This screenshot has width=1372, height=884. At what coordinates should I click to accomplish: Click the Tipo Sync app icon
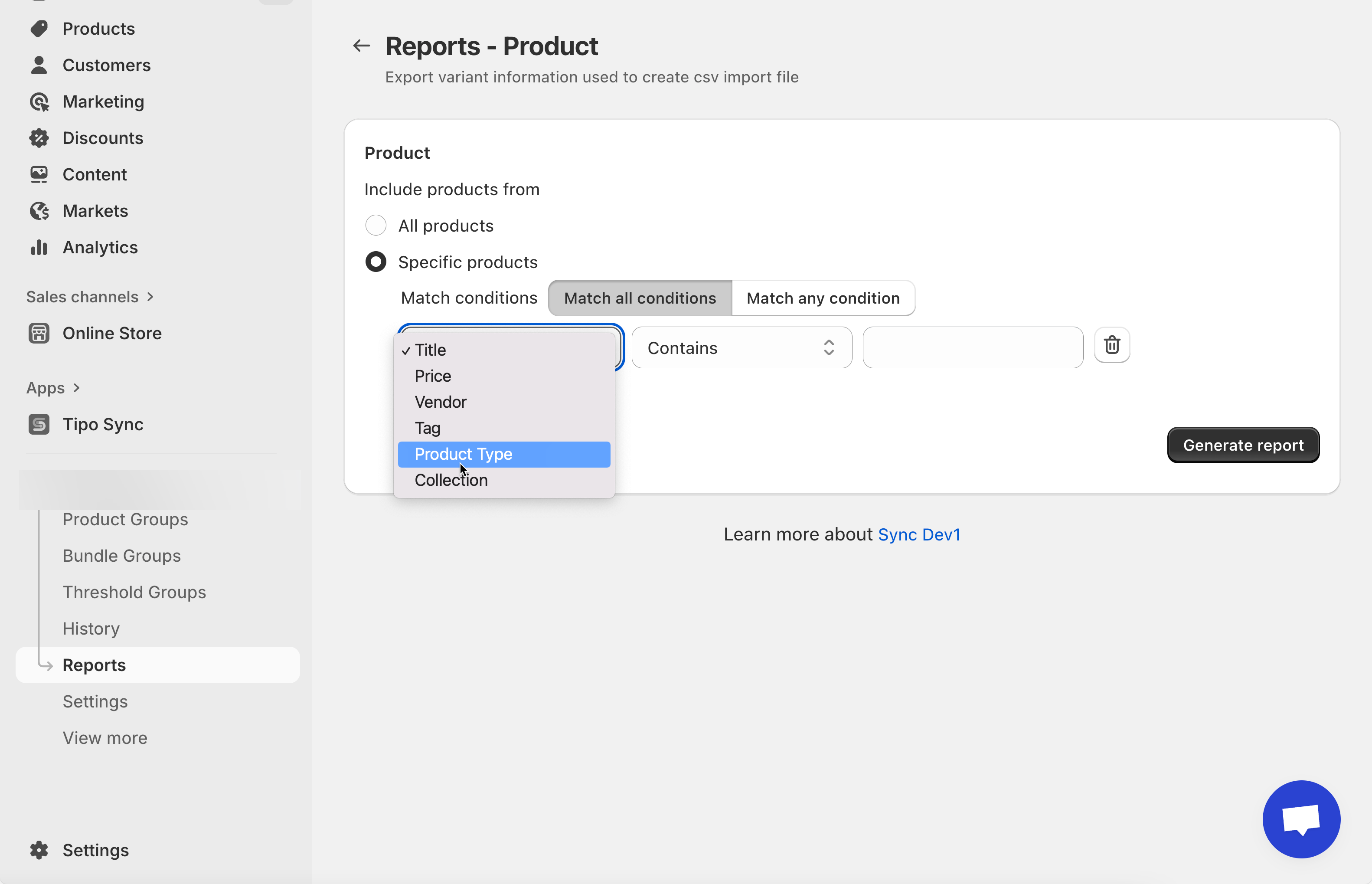39,424
